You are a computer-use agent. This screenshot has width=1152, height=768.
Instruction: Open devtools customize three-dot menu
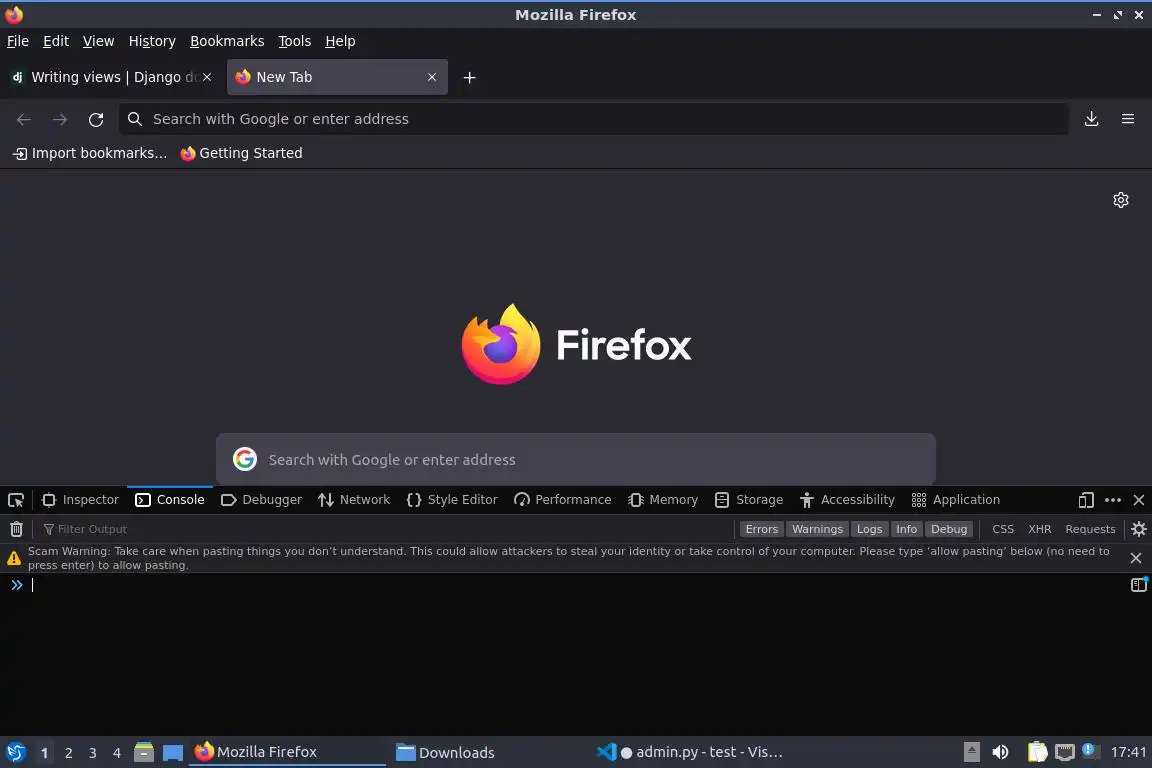coord(1113,500)
